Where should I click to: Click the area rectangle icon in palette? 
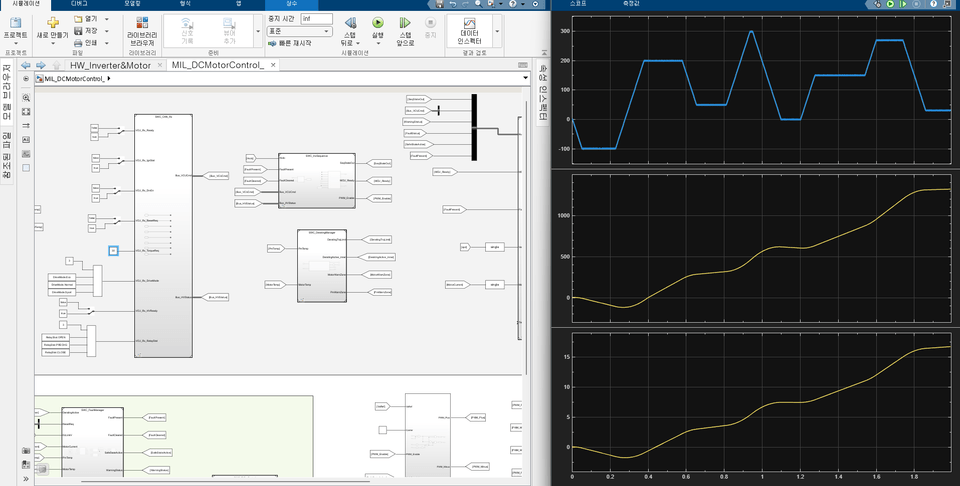[x=26, y=168]
